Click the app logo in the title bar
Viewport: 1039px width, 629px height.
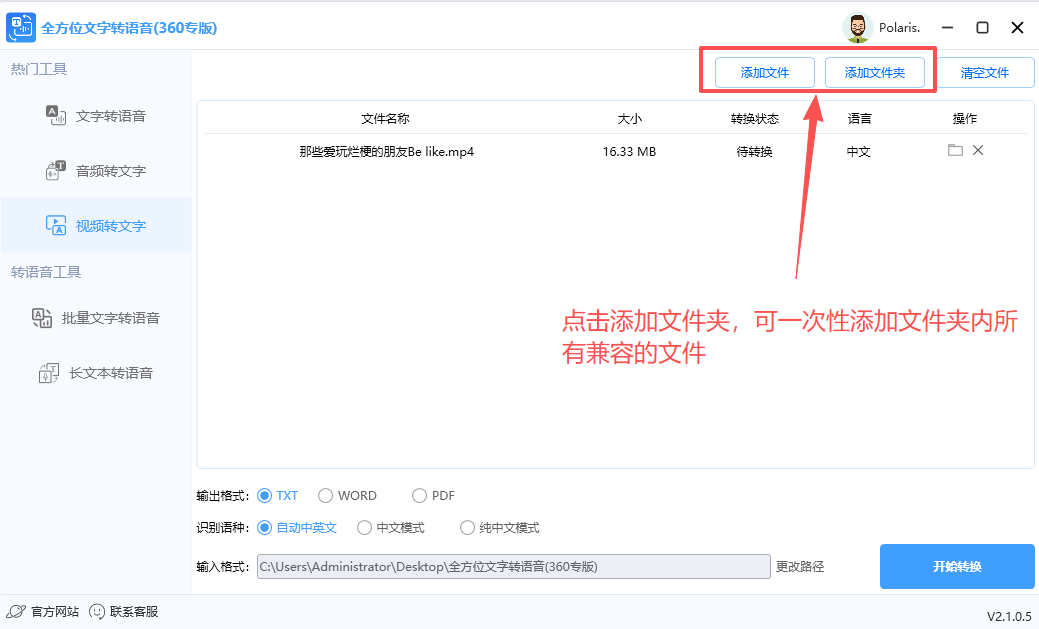[x=21, y=27]
